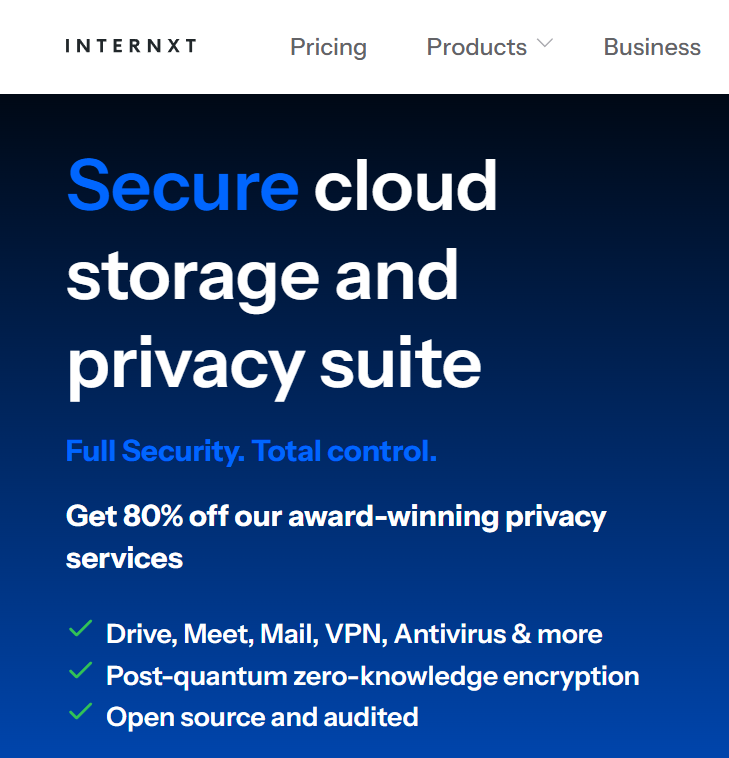Click the green checkmark beside Post-quantum encryption

(80, 670)
